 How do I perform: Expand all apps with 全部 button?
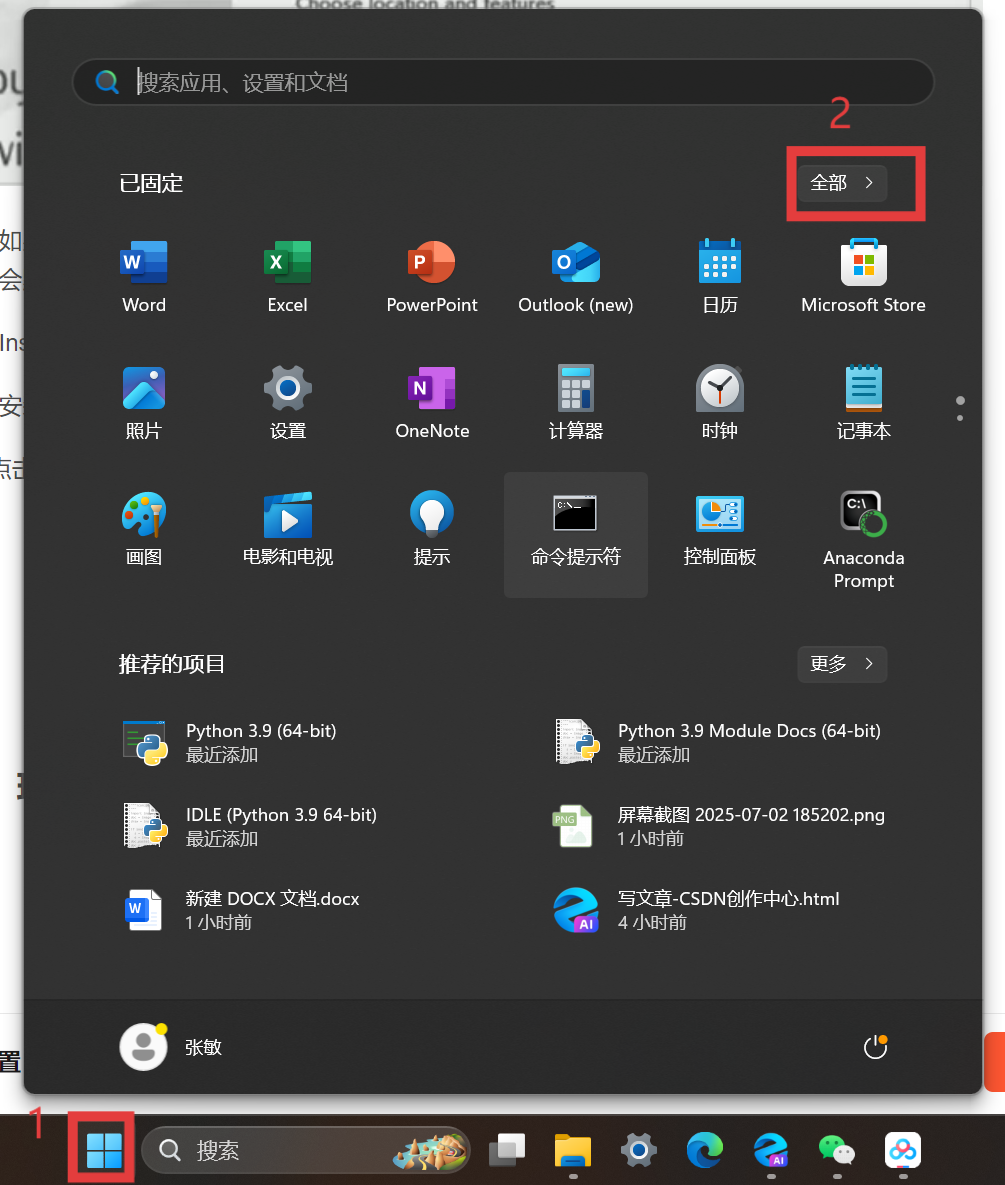tap(842, 183)
